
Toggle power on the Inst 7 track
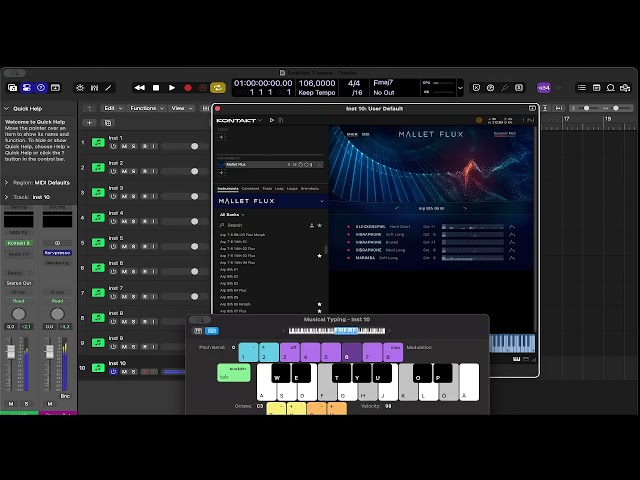click(113, 297)
